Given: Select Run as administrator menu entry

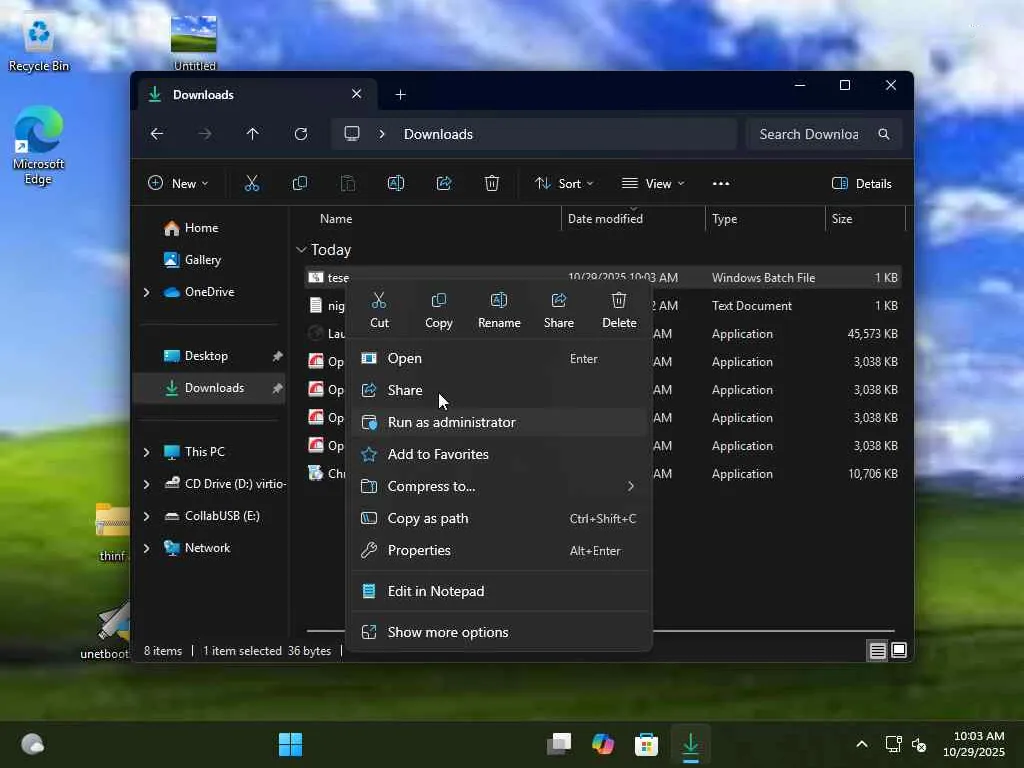Looking at the screenshot, I should pos(451,422).
